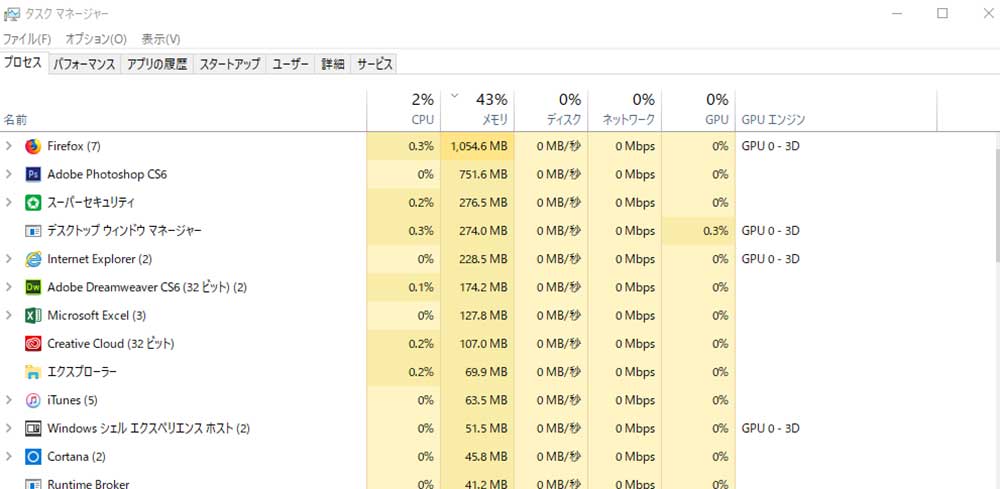Click the Firefox process icon
1000x489 pixels.
pos(33,147)
